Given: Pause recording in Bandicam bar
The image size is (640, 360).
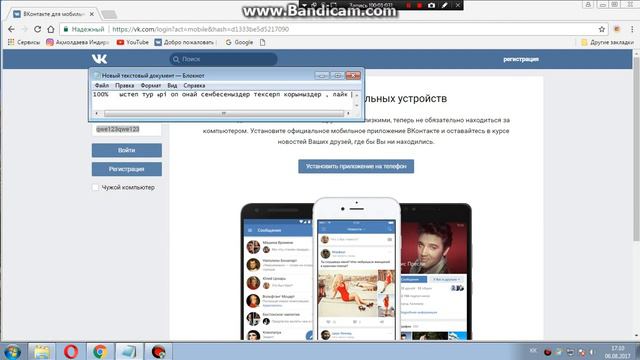Looking at the screenshot, I should point(408,5).
